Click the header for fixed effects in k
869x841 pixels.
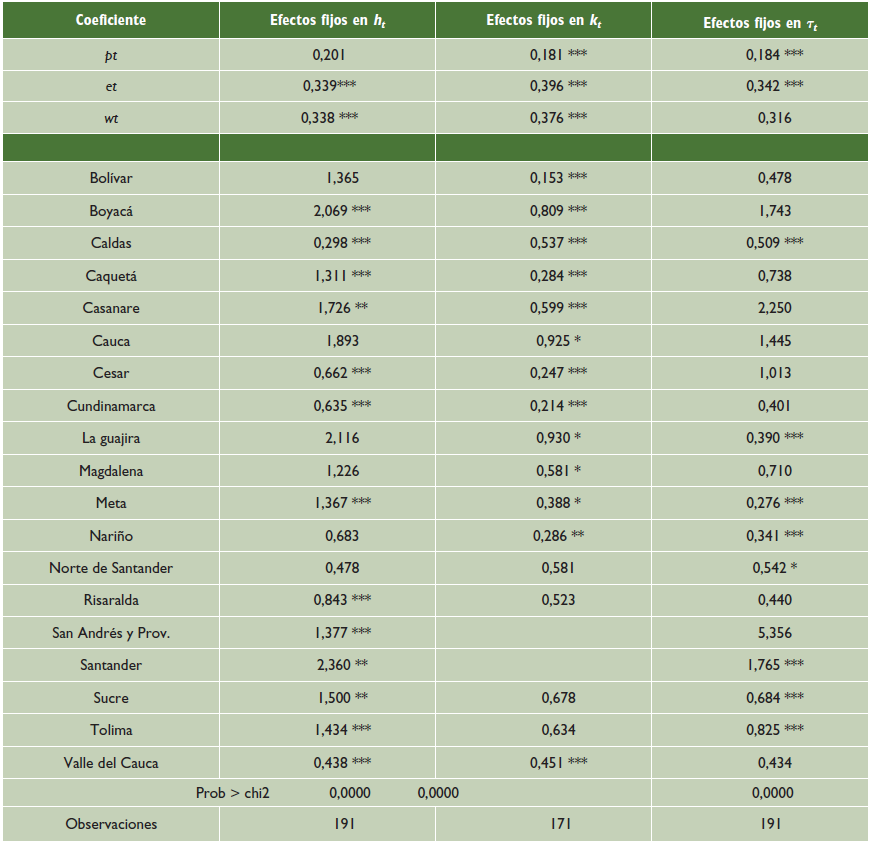(543, 20)
